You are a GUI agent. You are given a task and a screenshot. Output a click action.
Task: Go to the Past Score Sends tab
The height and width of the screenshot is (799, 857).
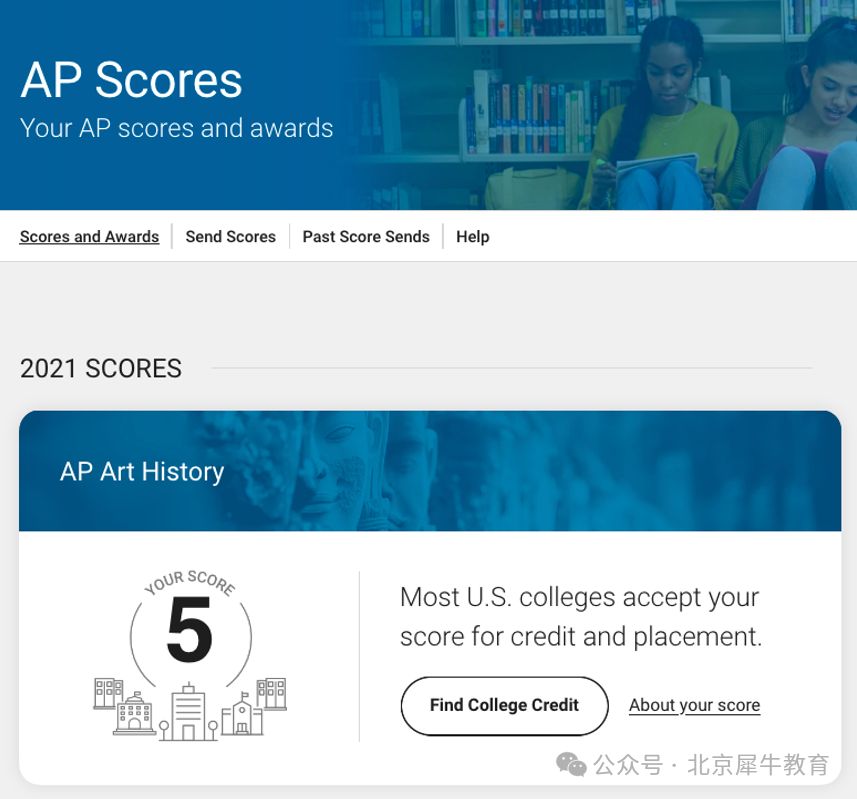(366, 237)
